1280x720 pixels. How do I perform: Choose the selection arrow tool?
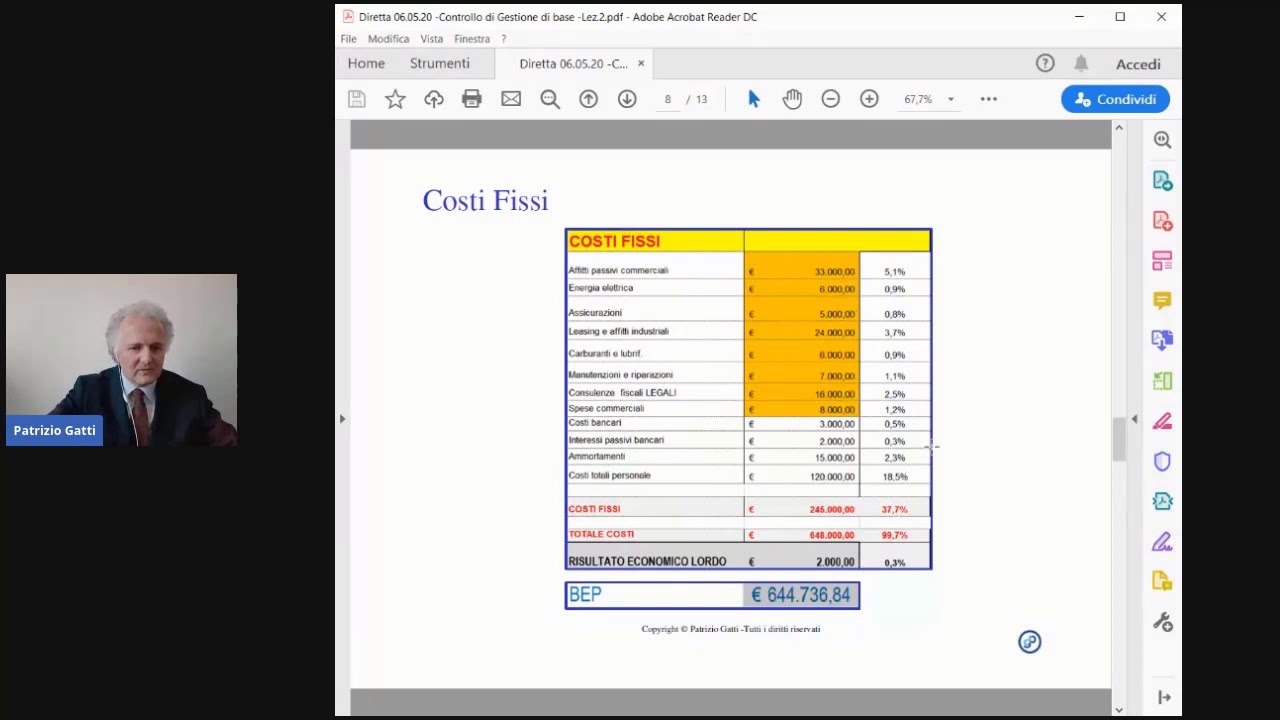pyautogui.click(x=754, y=99)
